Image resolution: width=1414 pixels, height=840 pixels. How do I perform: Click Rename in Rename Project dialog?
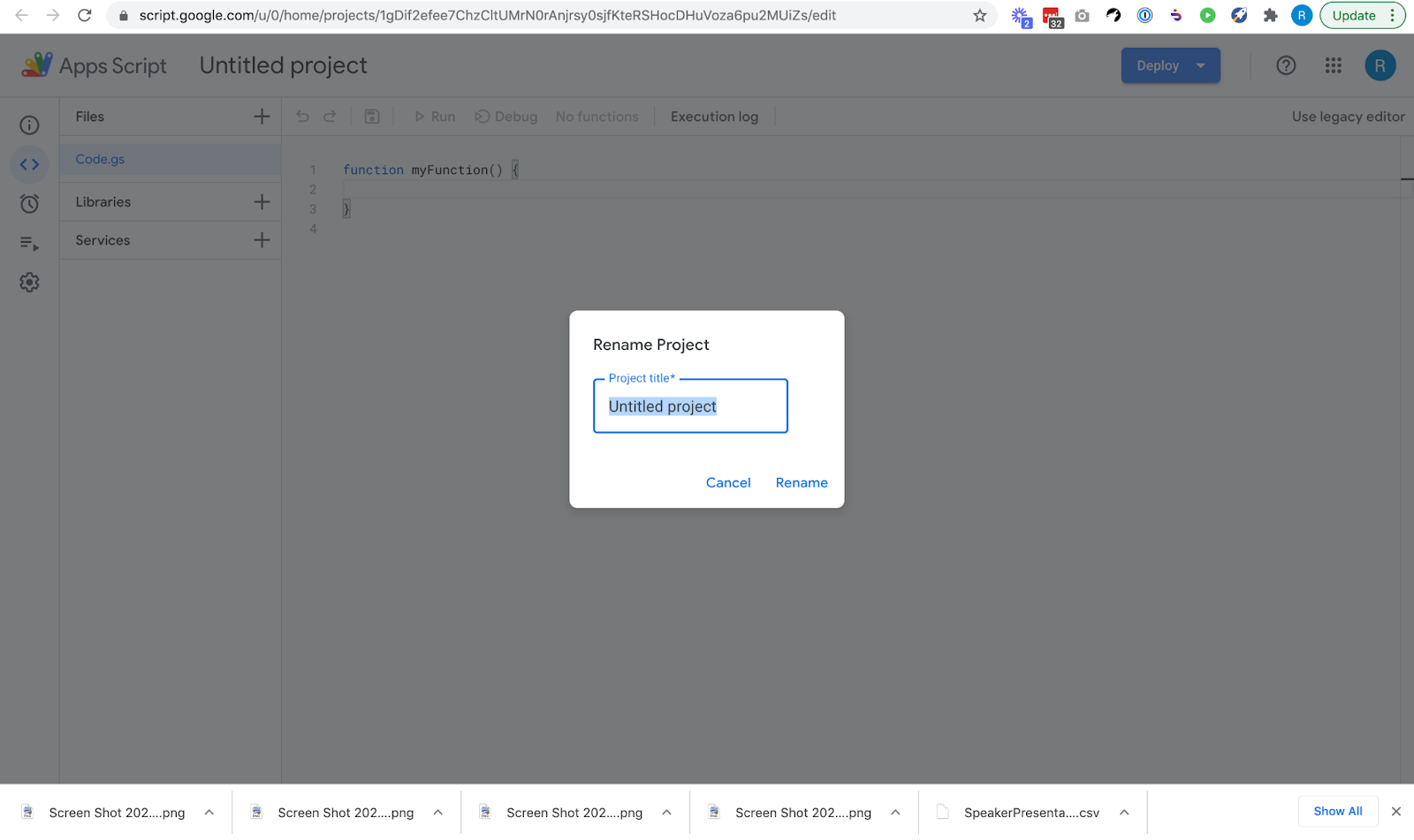802,482
